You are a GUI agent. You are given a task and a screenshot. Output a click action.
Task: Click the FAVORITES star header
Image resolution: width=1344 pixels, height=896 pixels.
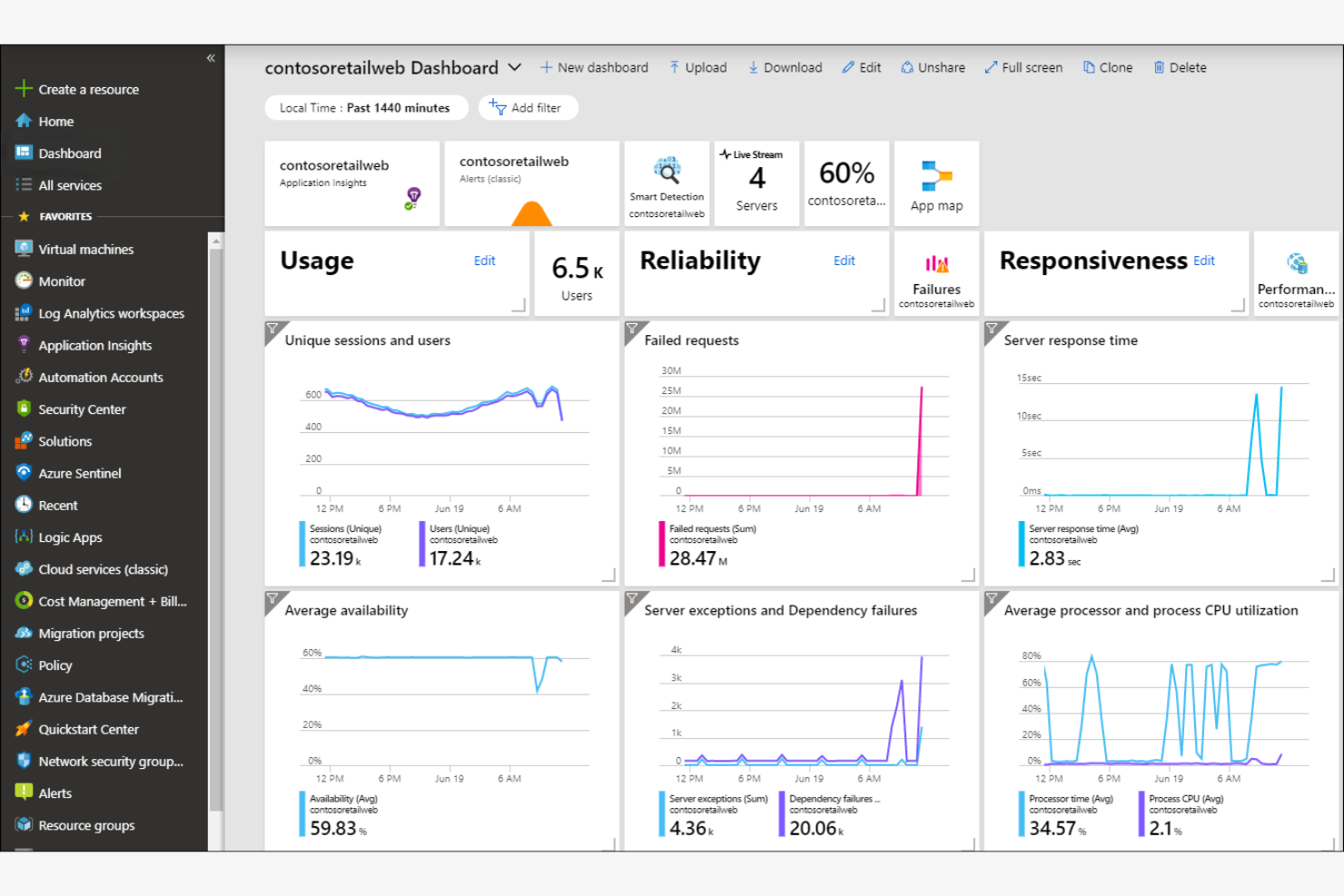pos(55,216)
